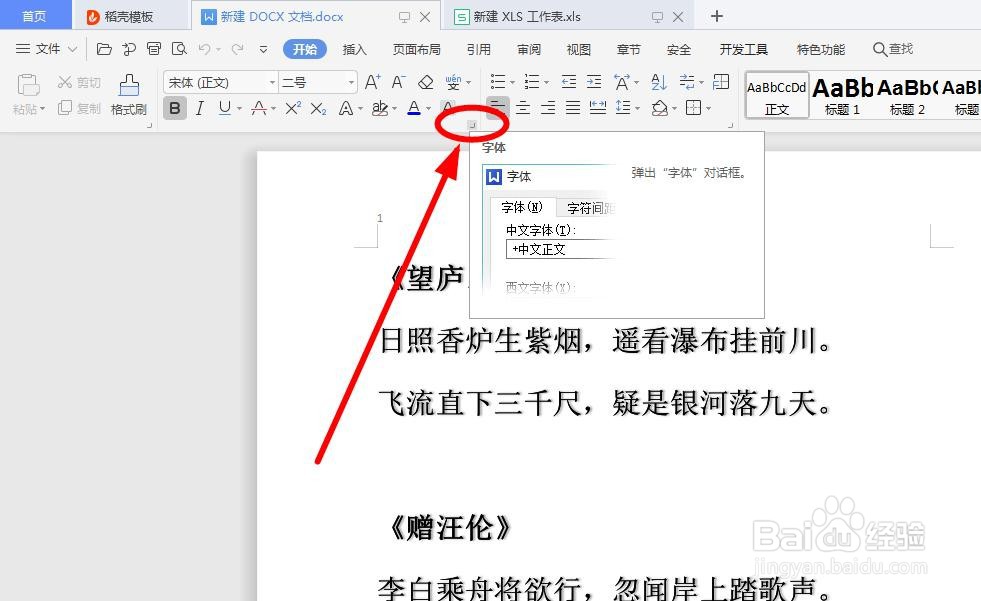Click the decrease font size icon
This screenshot has height=601, width=981.
[397, 80]
